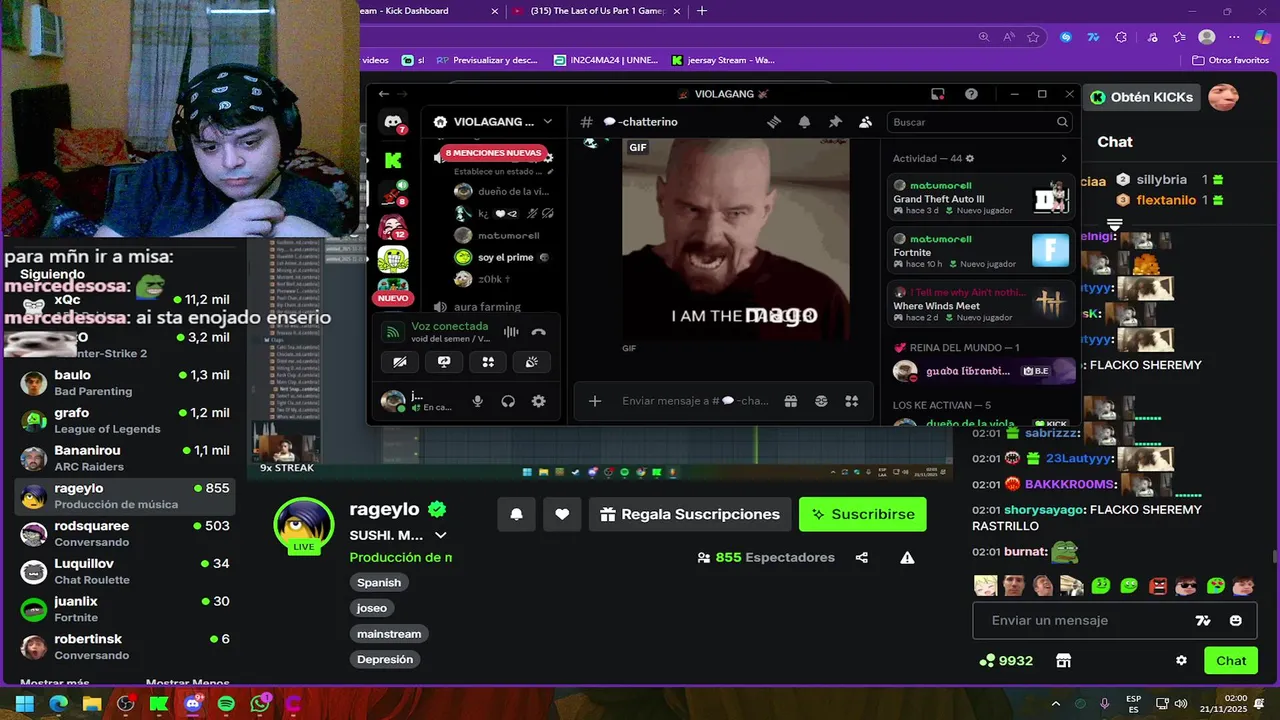Expand the stream title SUSHI chevron
Image resolution: width=1280 pixels, height=720 pixels.
coord(440,535)
